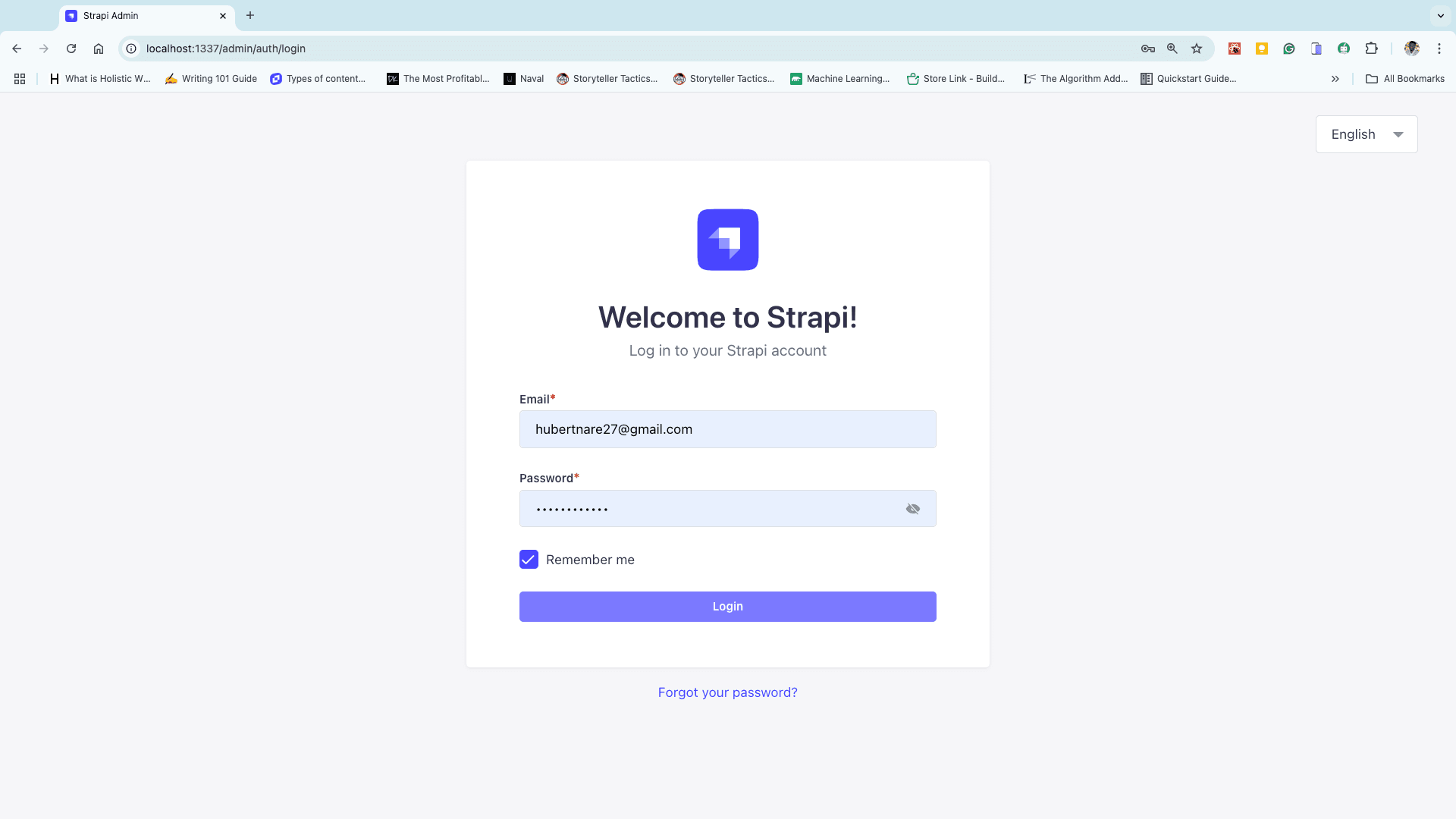
Task: Open the blue page extension icon
Action: click(1316, 49)
